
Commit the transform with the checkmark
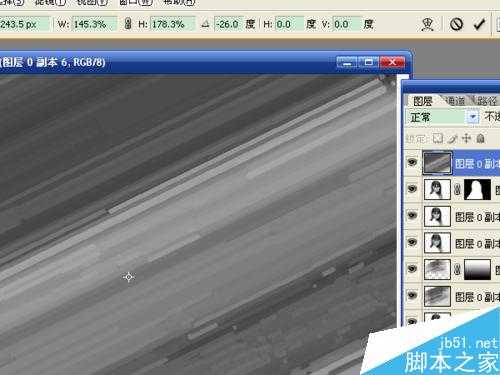point(479,24)
